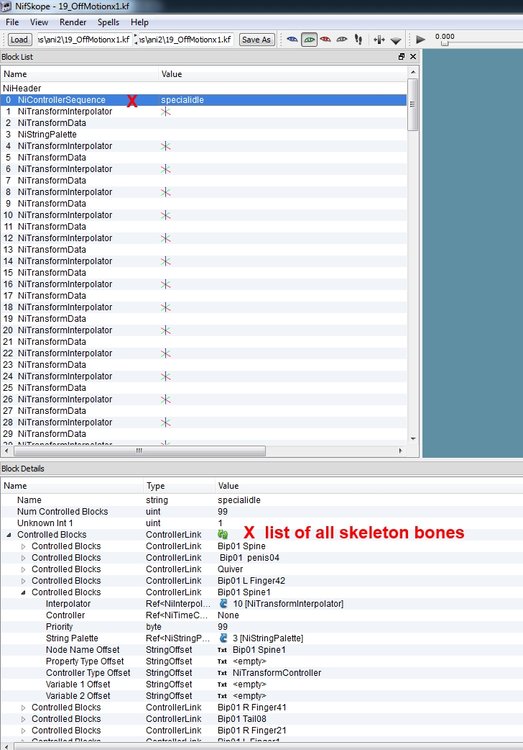Screen dimensions: 523x750
Task: Click the transform icon on block 12 row
Action: pyautogui.click(x=166, y=238)
